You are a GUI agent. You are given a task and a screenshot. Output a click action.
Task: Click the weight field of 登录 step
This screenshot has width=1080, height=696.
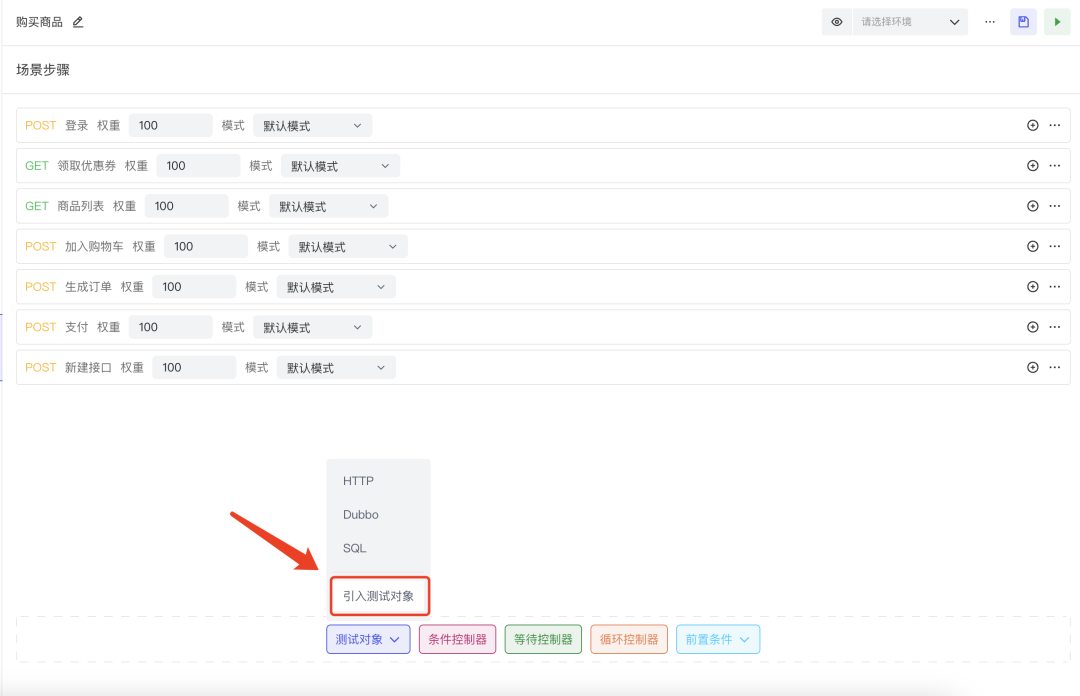171,125
